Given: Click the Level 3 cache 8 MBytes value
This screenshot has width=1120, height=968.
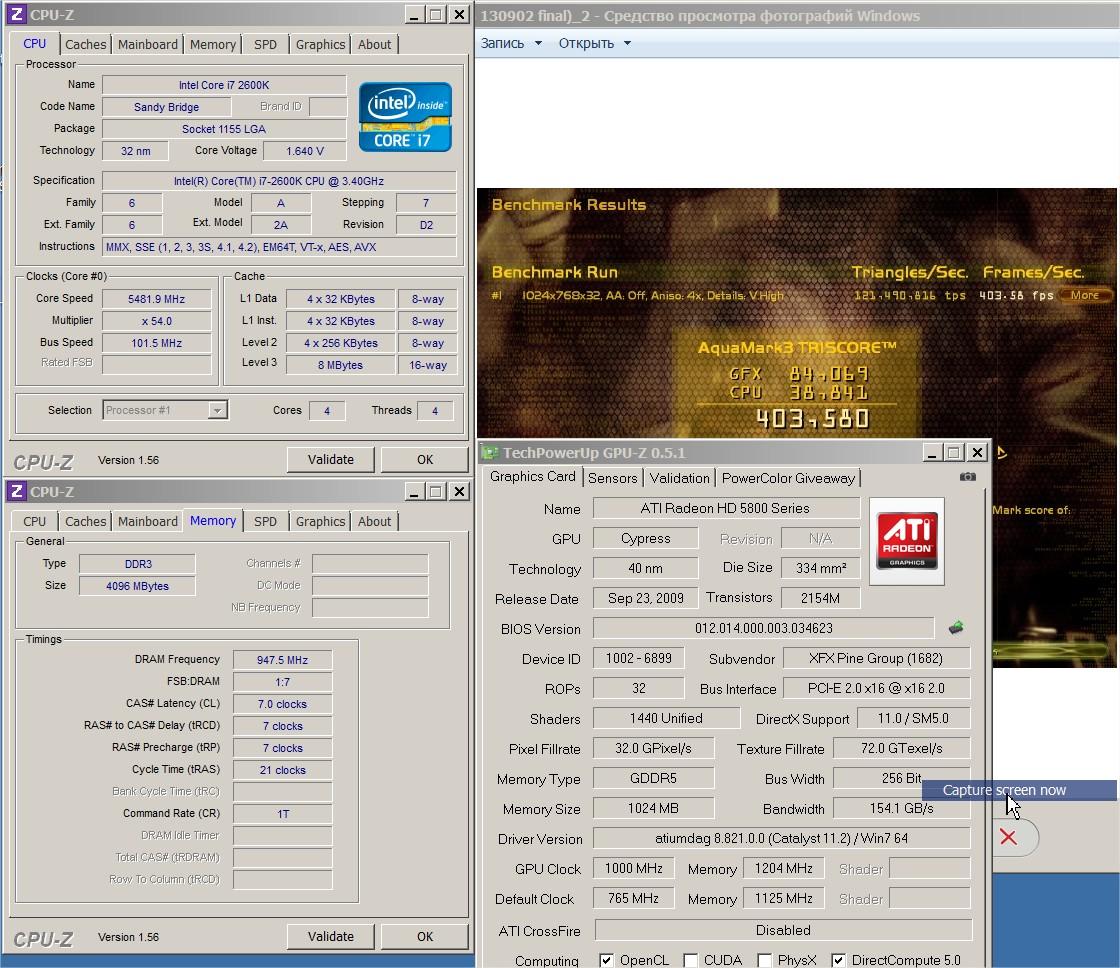Looking at the screenshot, I should [x=340, y=364].
